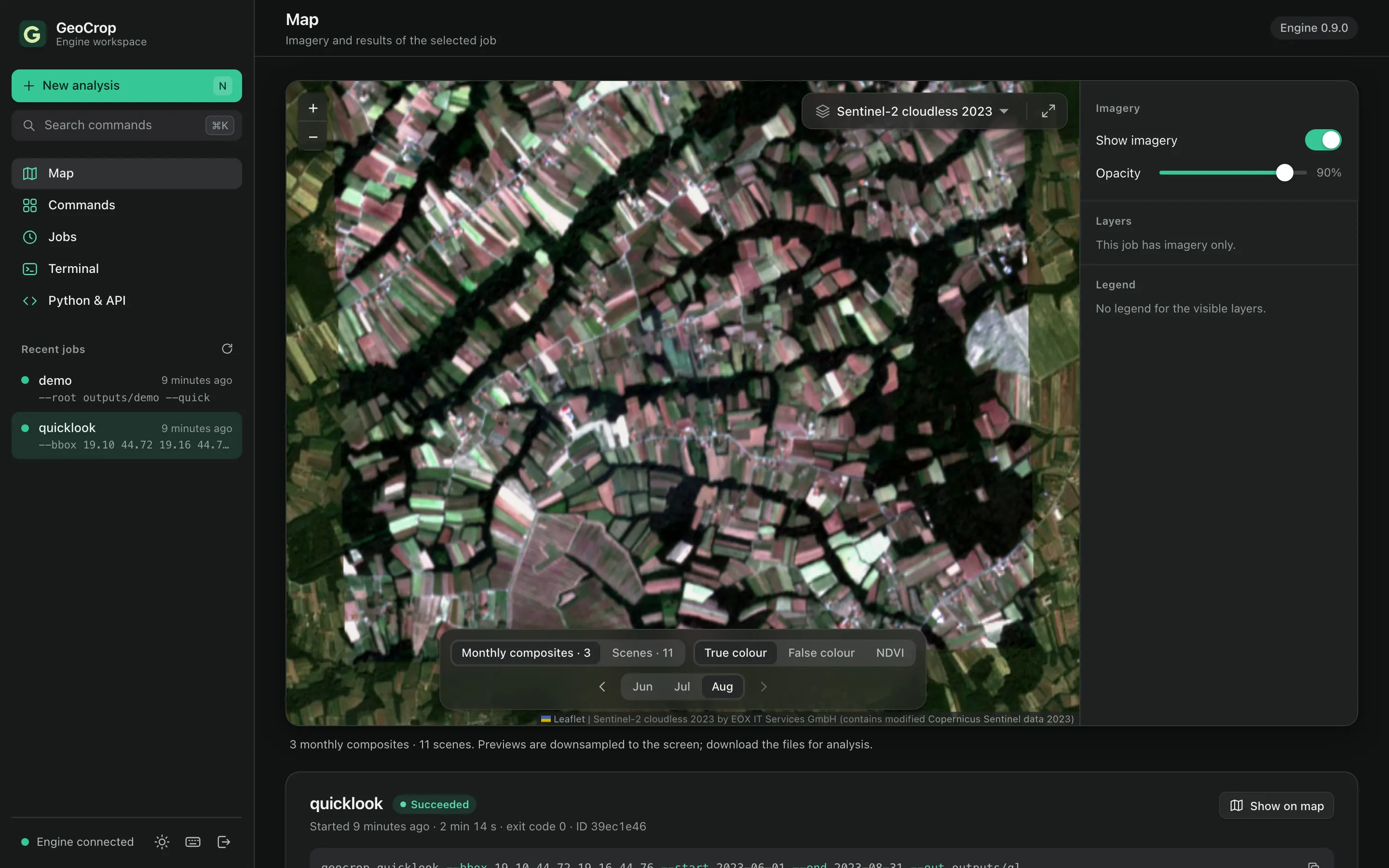The image size is (1389, 868).
Task: Go to previous month with left chevron
Action: coord(602,687)
